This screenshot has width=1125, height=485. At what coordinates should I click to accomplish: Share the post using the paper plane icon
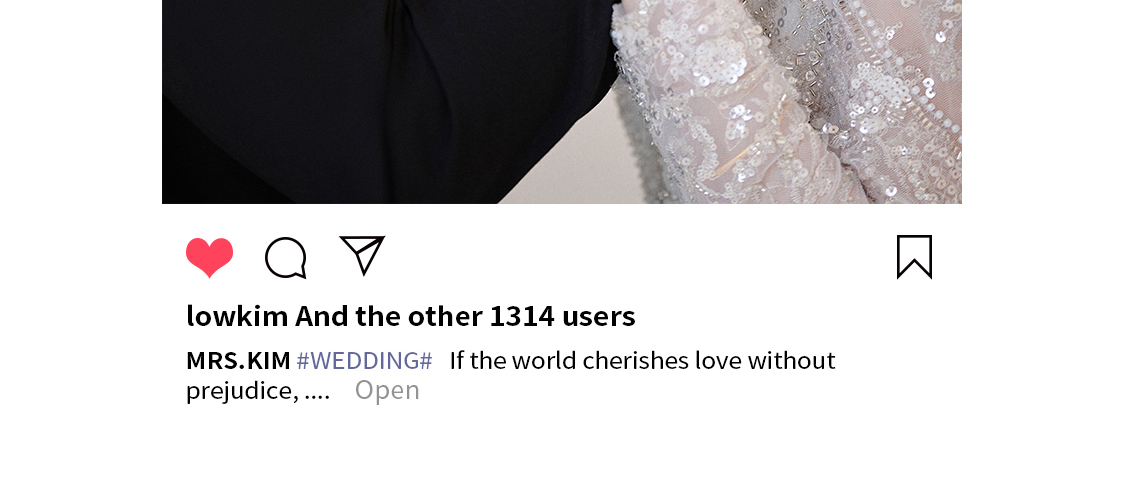362,255
